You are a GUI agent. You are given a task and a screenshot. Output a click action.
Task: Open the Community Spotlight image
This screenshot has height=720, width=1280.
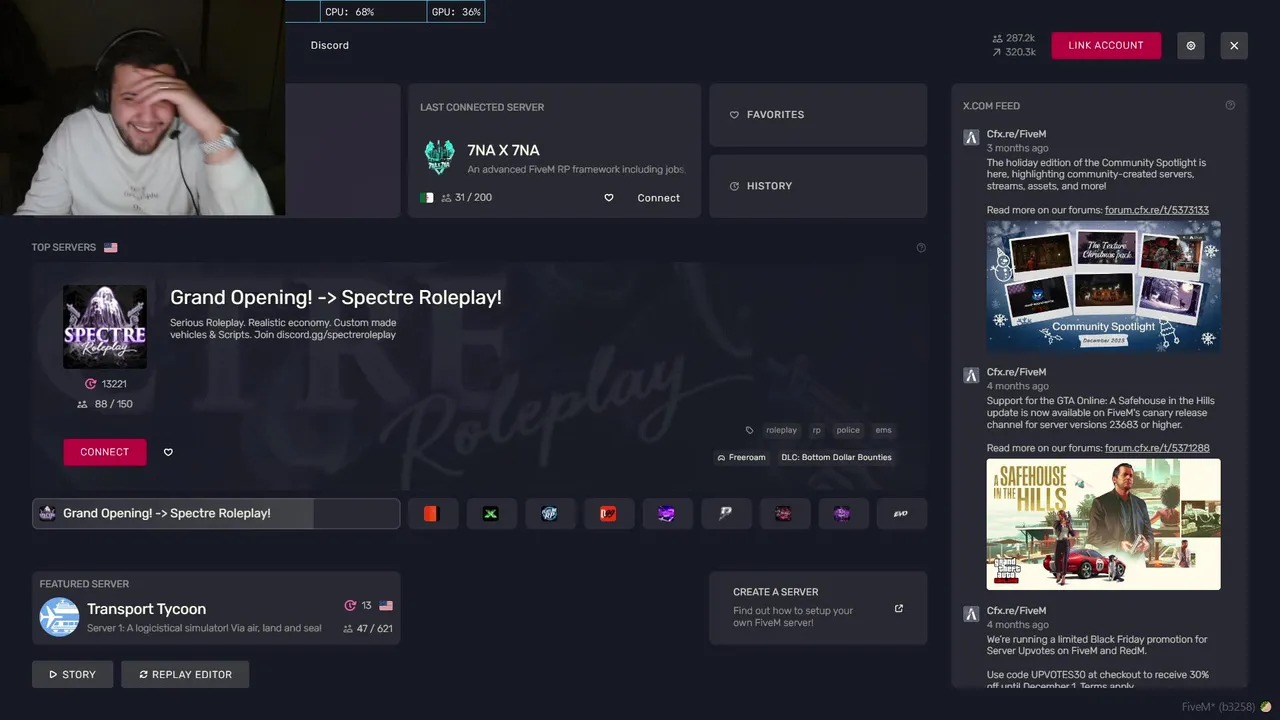point(1103,286)
